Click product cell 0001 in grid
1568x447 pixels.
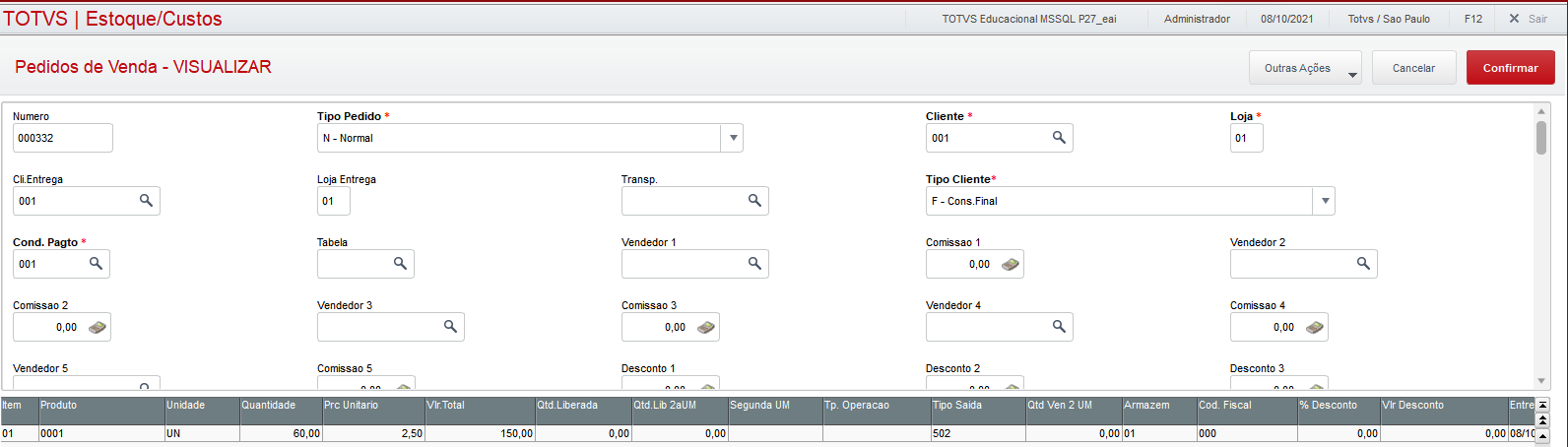(101, 433)
